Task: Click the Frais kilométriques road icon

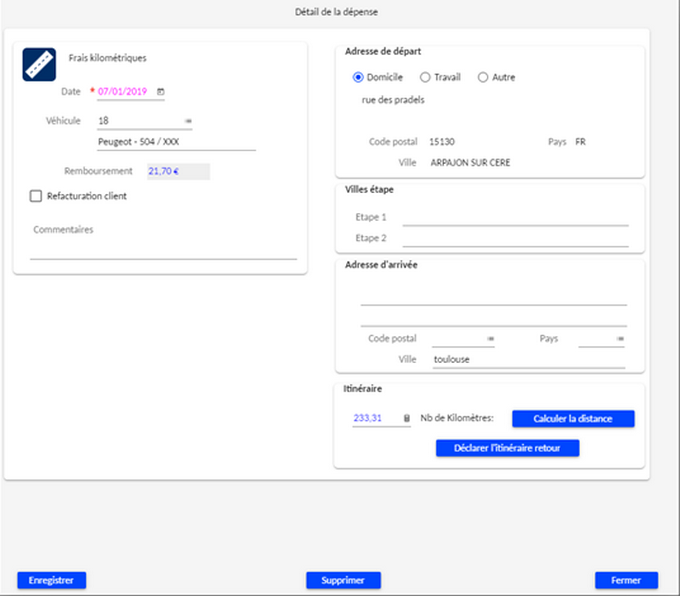Action: pos(39,64)
